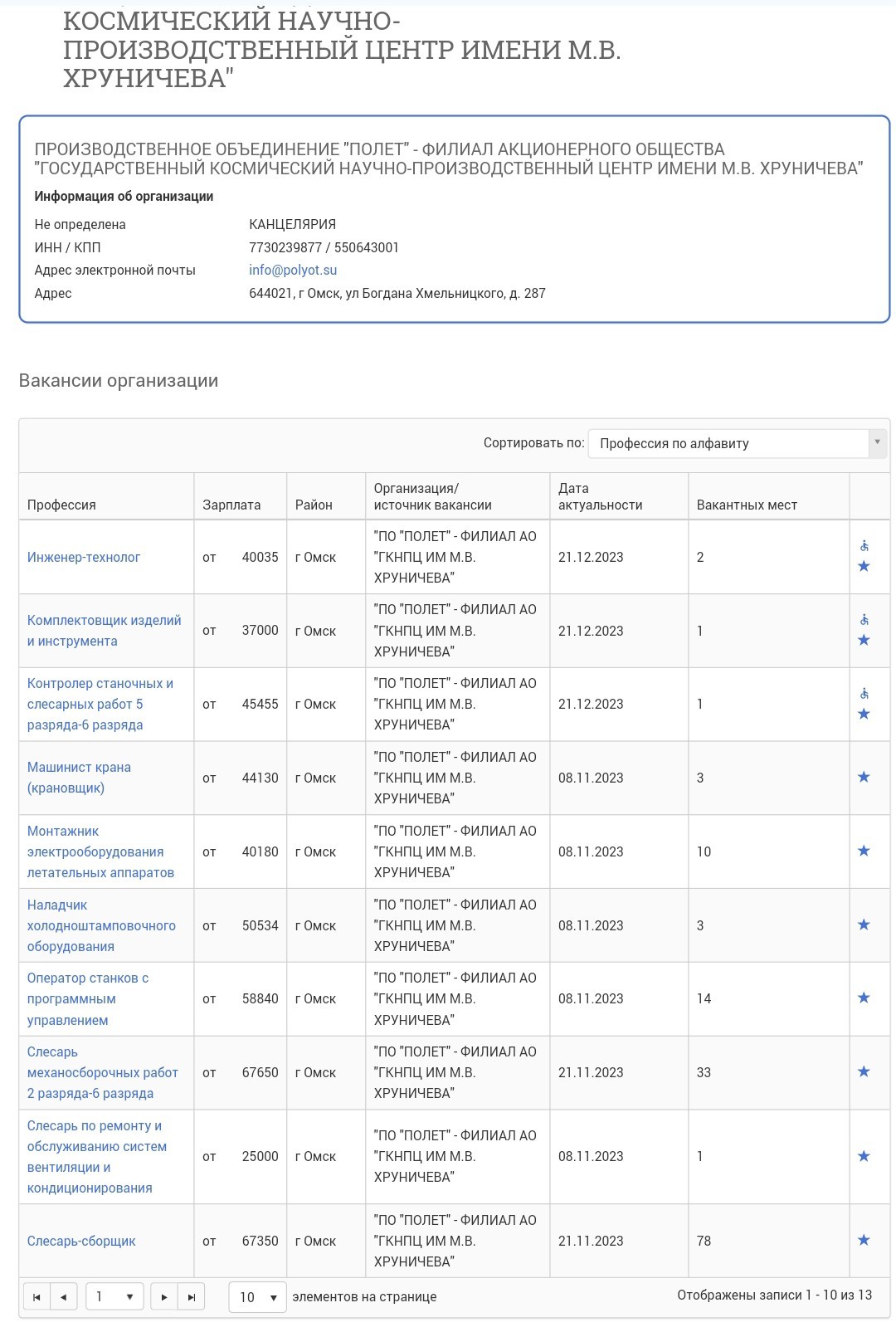This screenshot has height=1332, width=896.
Task: Click the Зарплата column header
Action: 231,505
